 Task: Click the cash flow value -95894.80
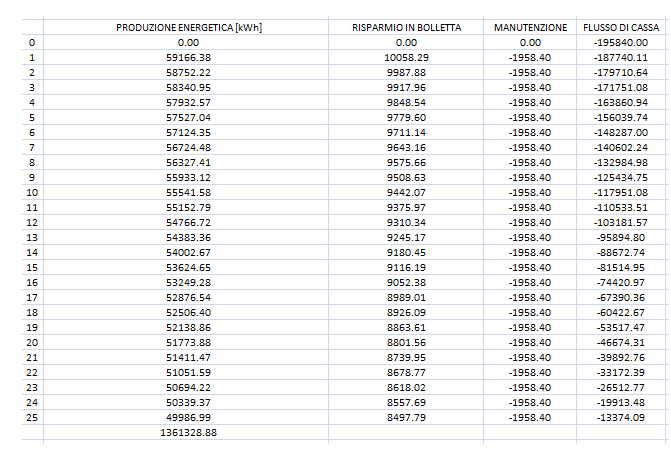[x=621, y=238]
